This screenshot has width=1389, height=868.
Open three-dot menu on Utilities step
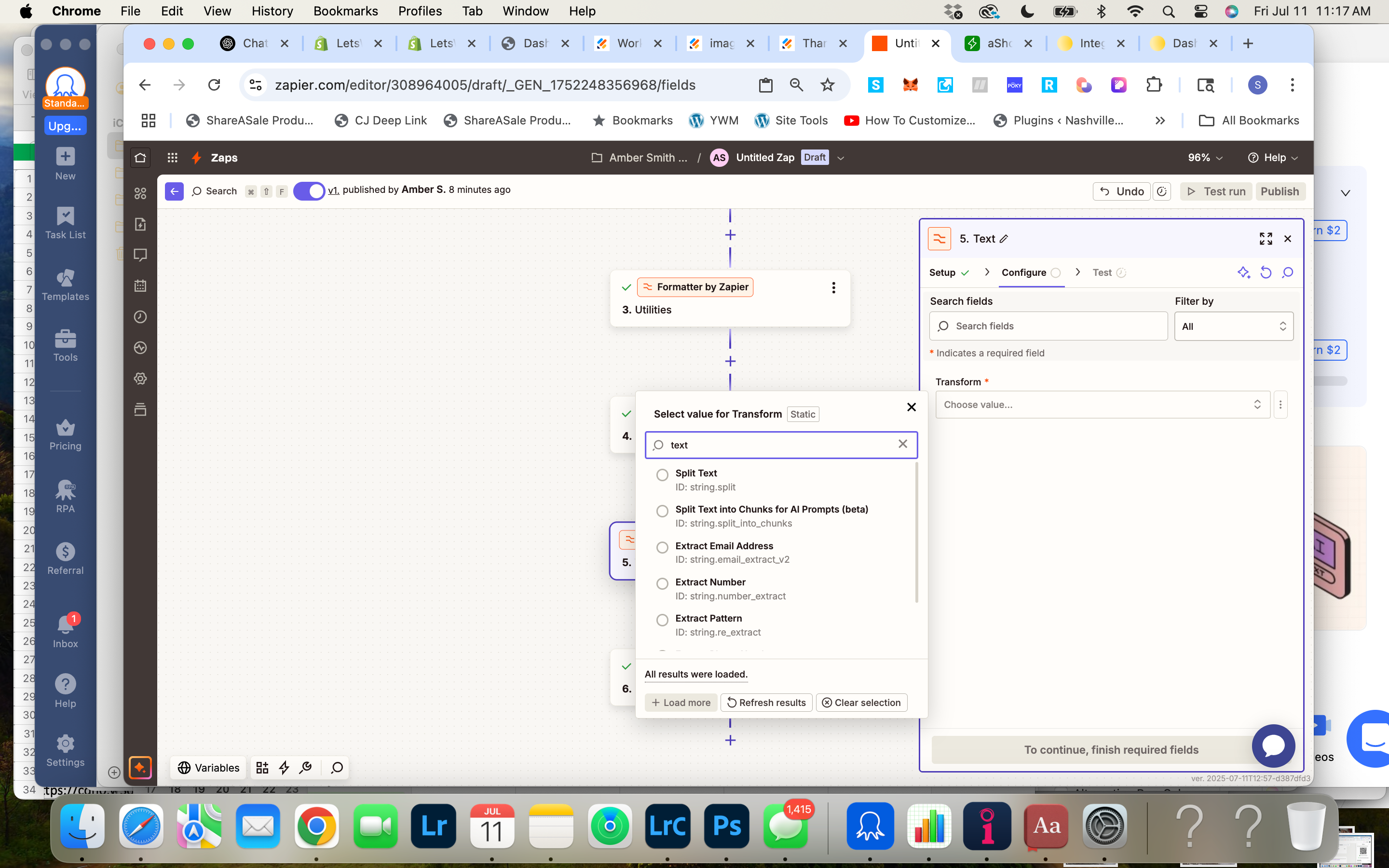833,287
